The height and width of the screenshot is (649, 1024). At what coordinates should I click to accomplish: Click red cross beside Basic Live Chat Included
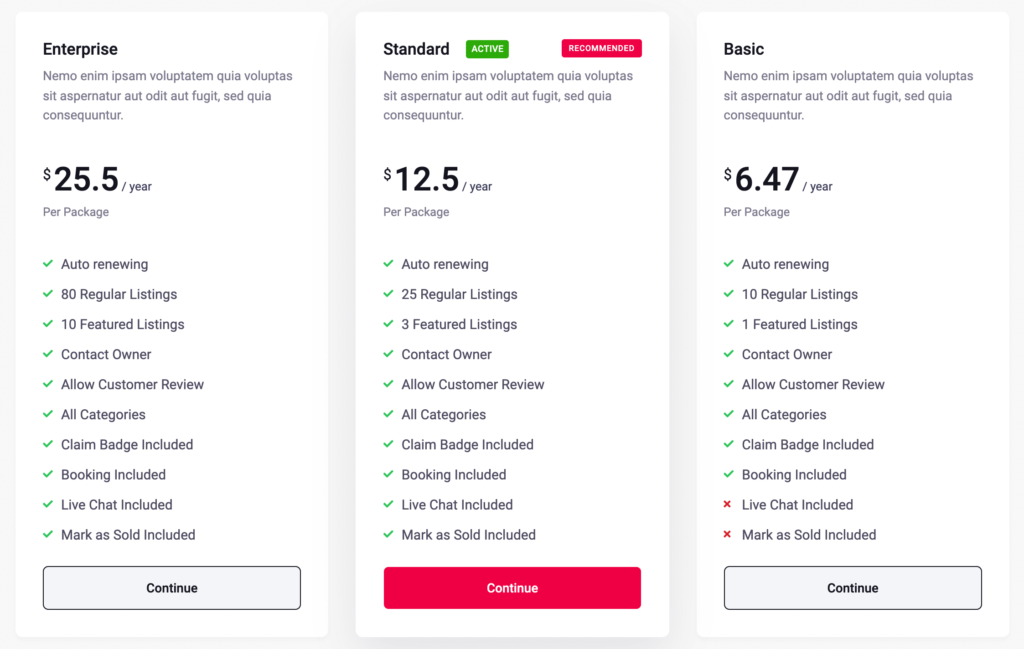(728, 504)
